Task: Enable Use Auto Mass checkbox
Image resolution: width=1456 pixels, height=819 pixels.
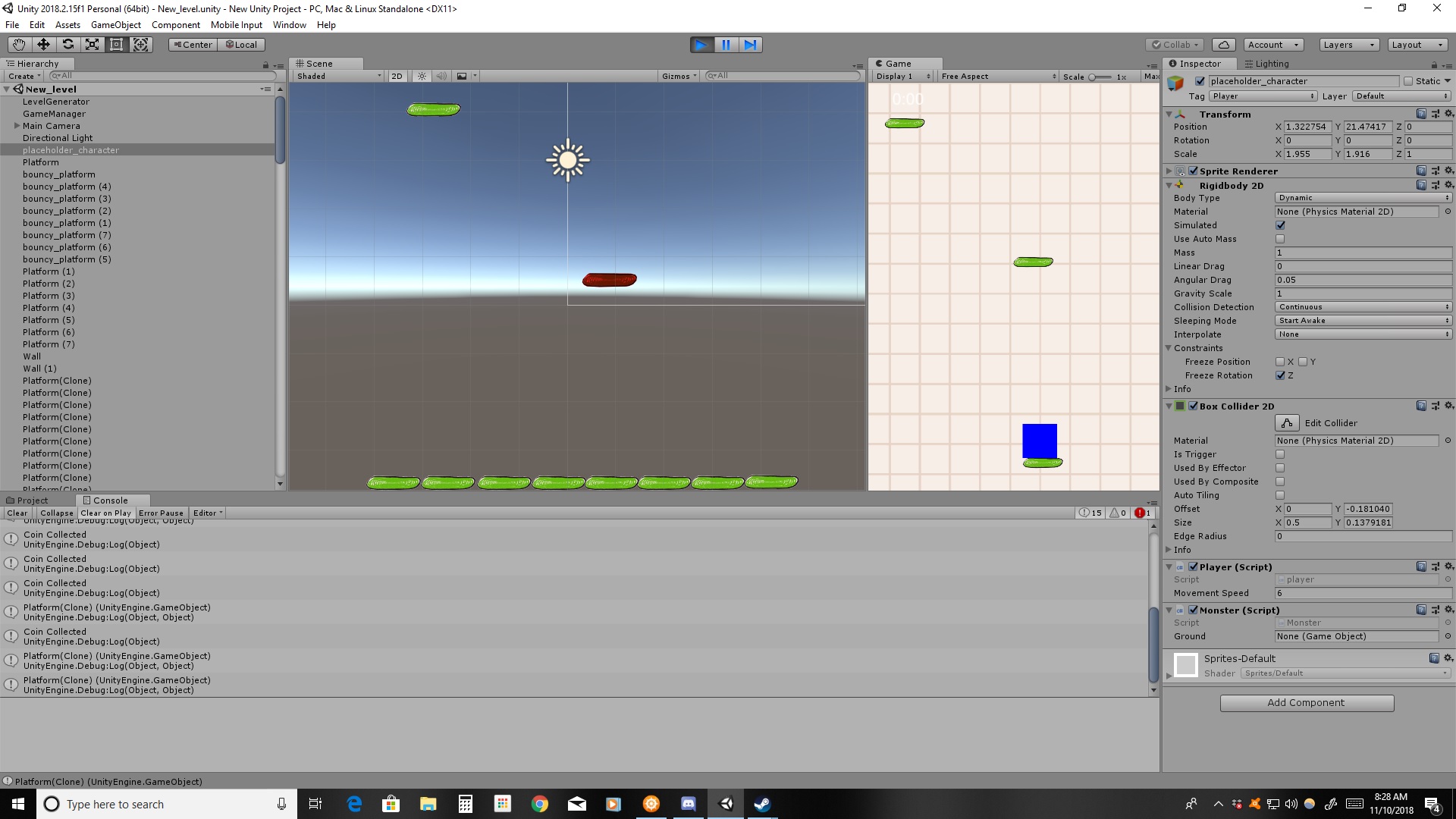Action: (x=1281, y=239)
